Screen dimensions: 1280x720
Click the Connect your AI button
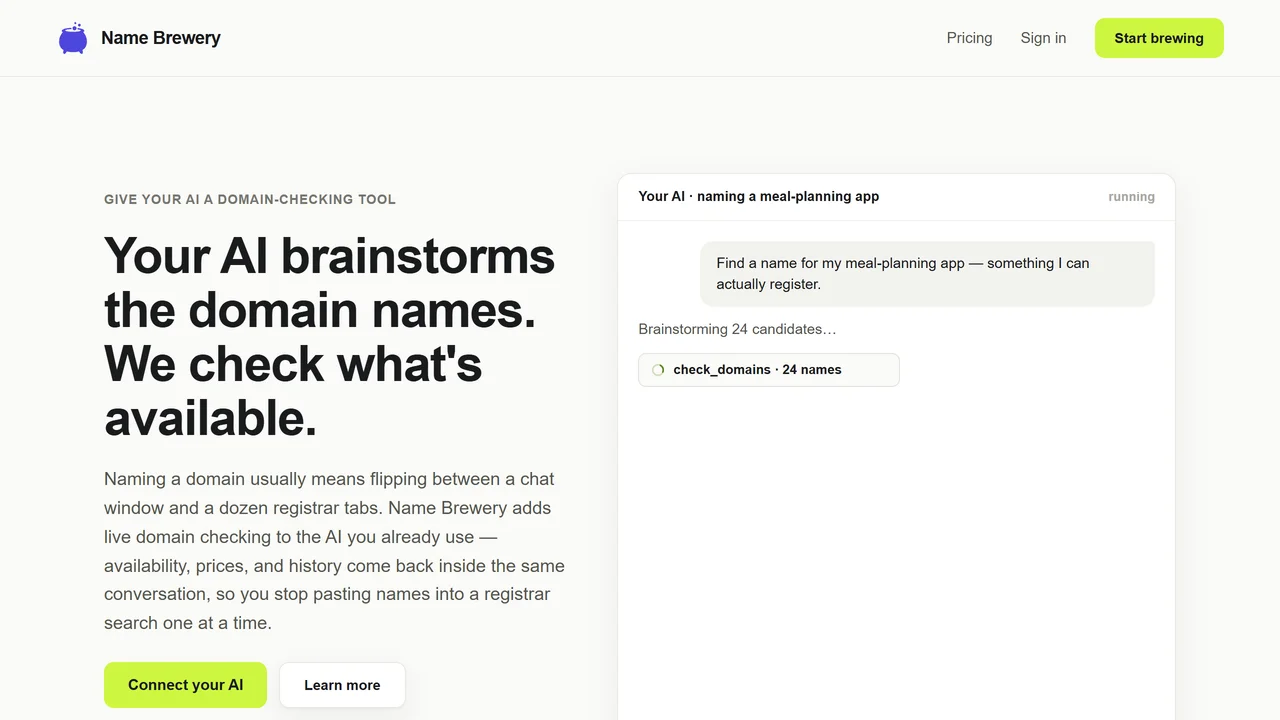pyautogui.click(x=185, y=685)
